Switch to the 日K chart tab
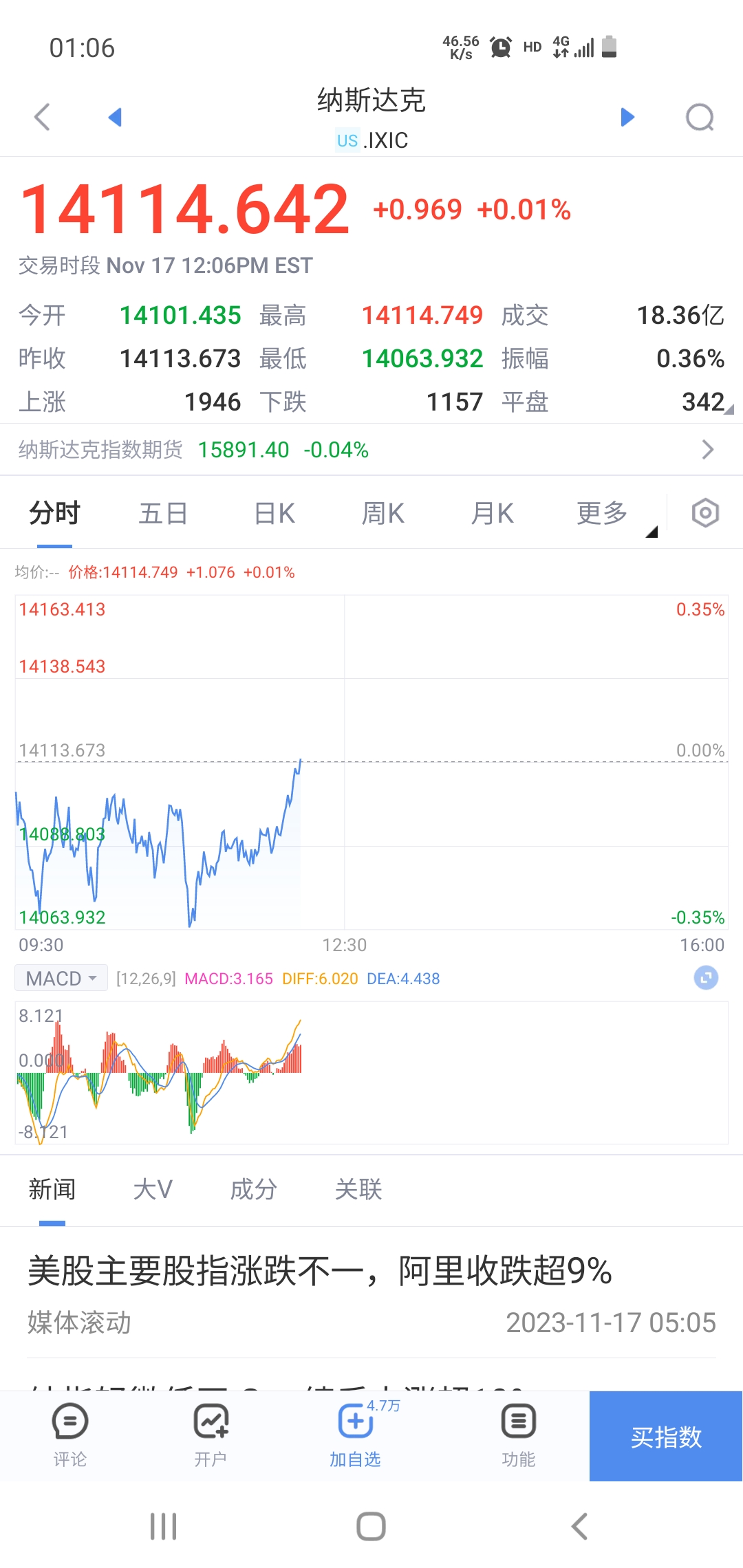This screenshot has height=1568, width=743. coord(274,514)
